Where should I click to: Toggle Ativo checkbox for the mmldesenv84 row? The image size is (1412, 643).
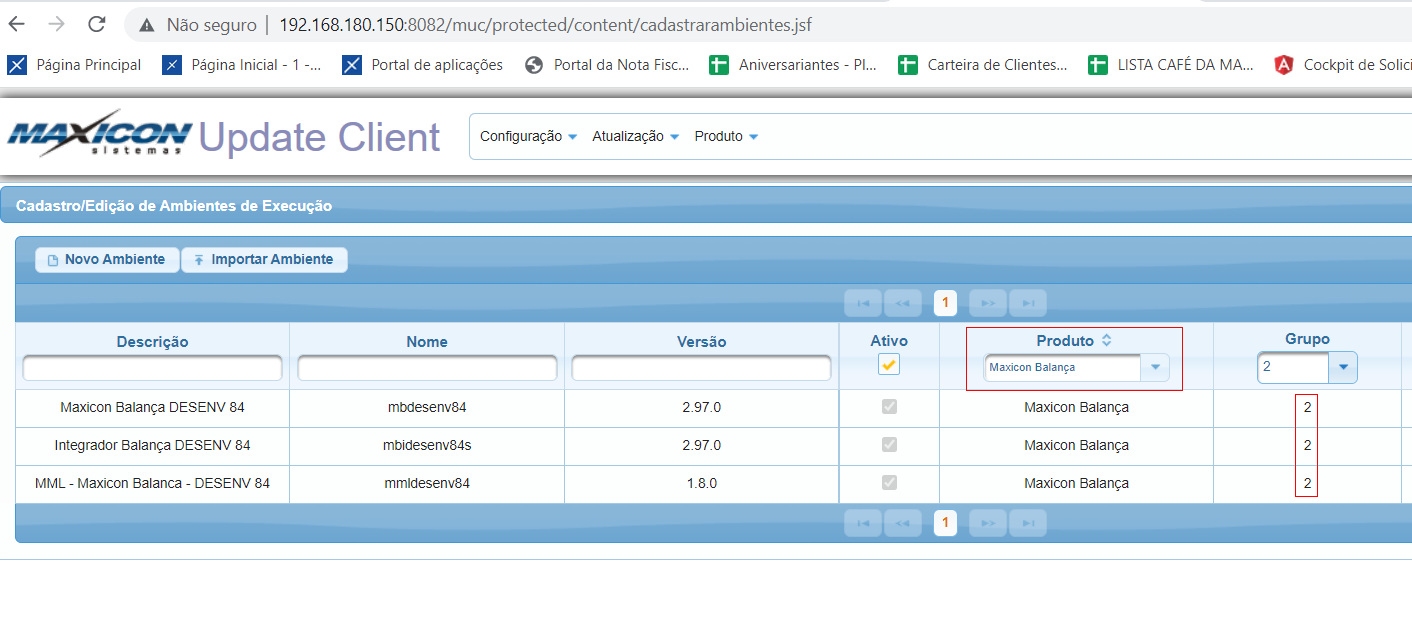click(x=889, y=483)
